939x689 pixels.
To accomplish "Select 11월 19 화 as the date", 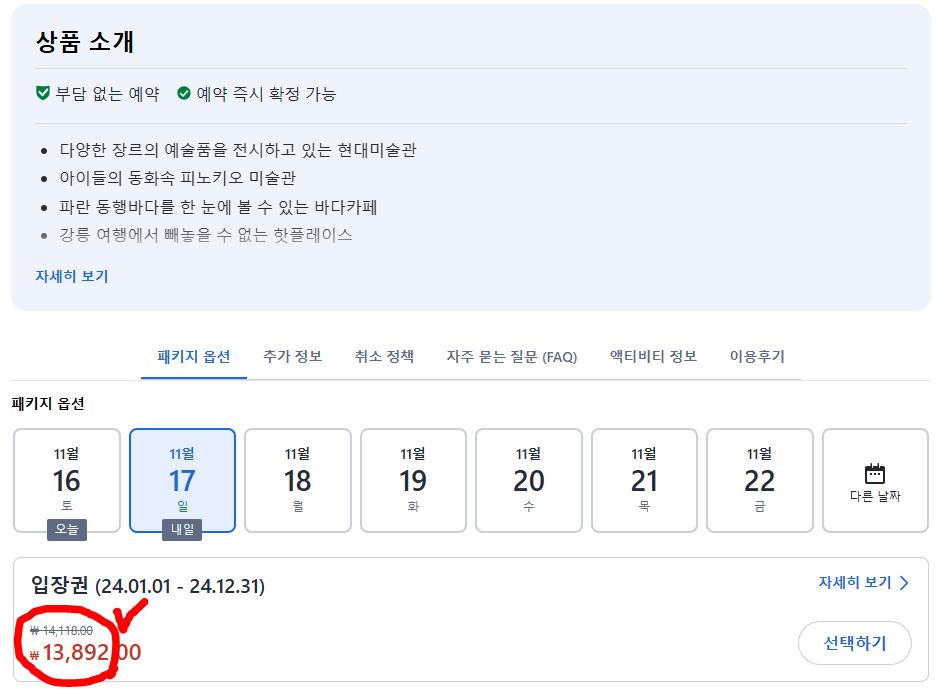I will 413,480.
